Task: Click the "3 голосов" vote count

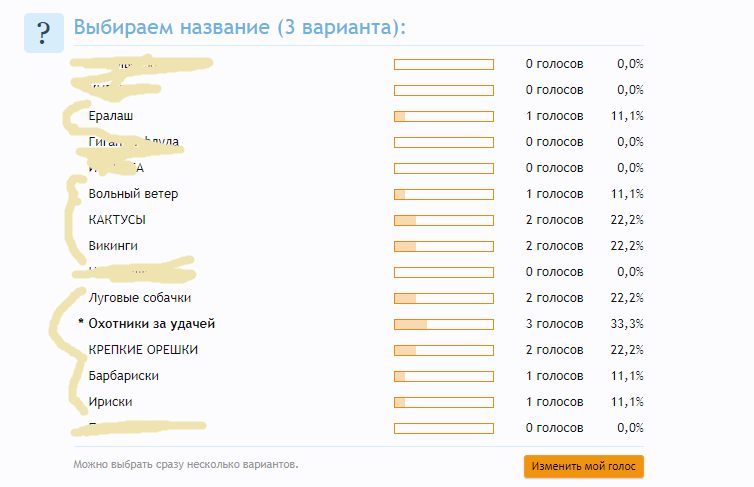Action: click(x=554, y=324)
